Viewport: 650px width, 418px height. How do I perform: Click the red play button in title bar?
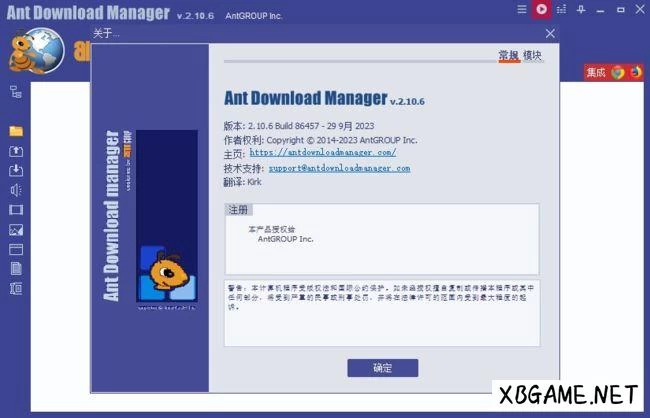(x=541, y=9)
